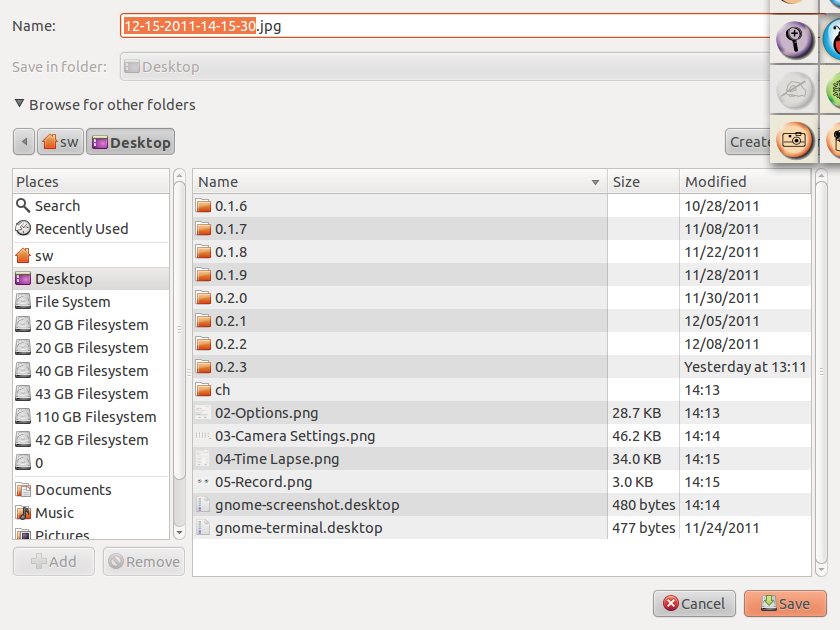This screenshot has height=630, width=840.
Task: Select the 0.1.9 folder row
Action: pos(502,275)
